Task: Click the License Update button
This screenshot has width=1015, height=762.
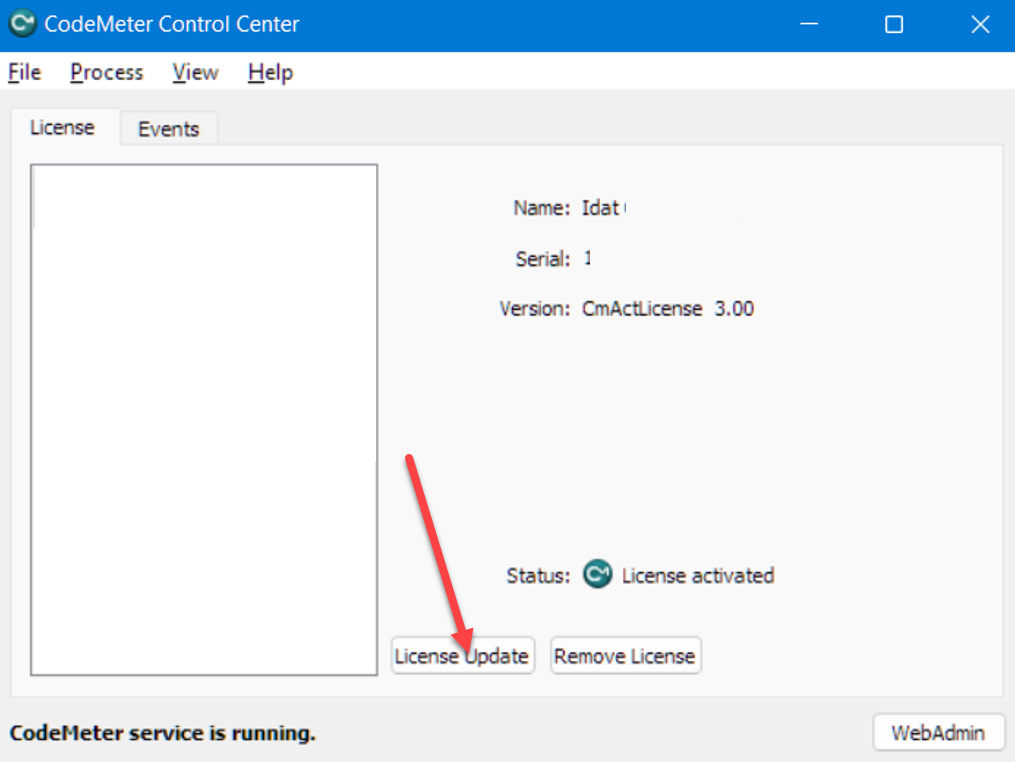Action: pos(462,656)
